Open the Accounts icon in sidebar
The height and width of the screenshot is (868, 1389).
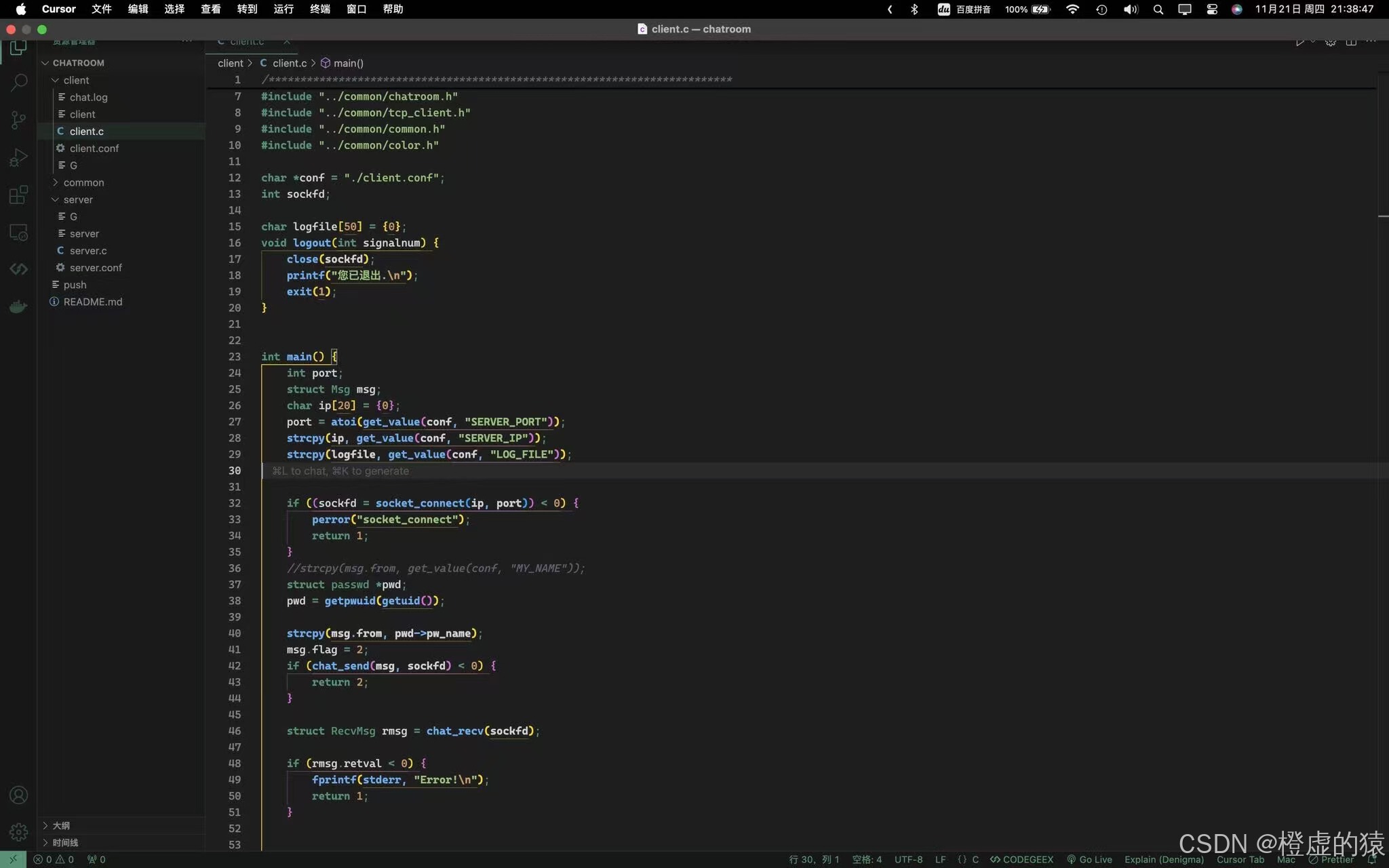tap(18, 794)
